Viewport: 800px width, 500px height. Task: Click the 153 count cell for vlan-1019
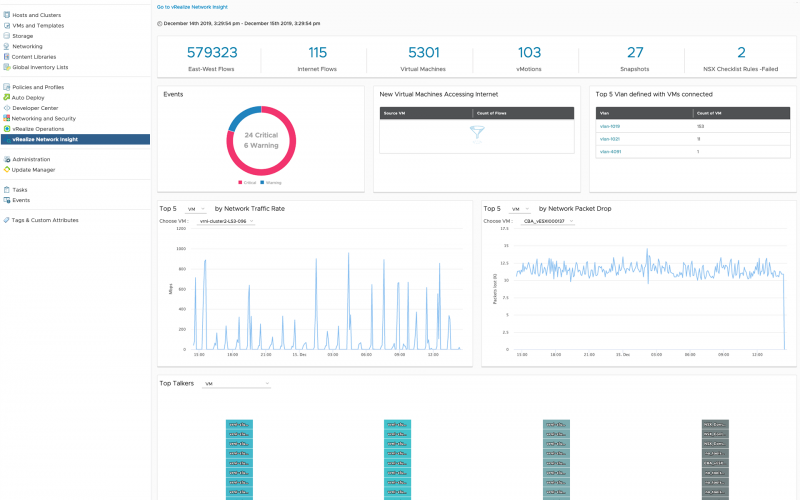pyautogui.click(x=700, y=127)
